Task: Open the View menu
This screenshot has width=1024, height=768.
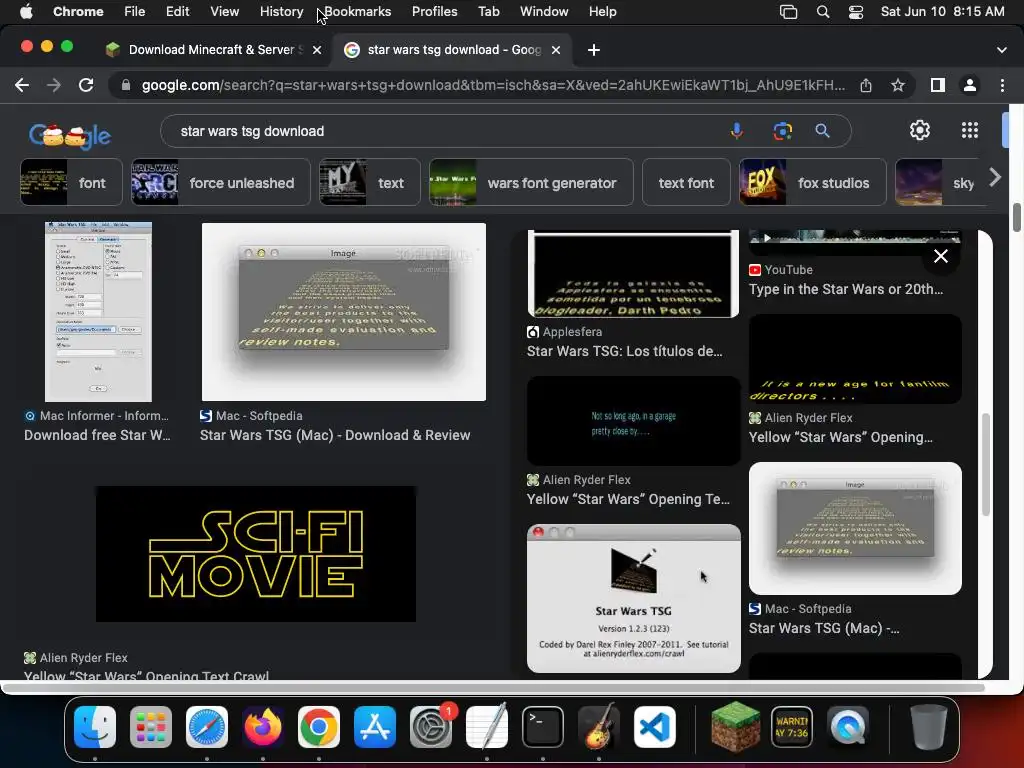Action: (x=224, y=11)
